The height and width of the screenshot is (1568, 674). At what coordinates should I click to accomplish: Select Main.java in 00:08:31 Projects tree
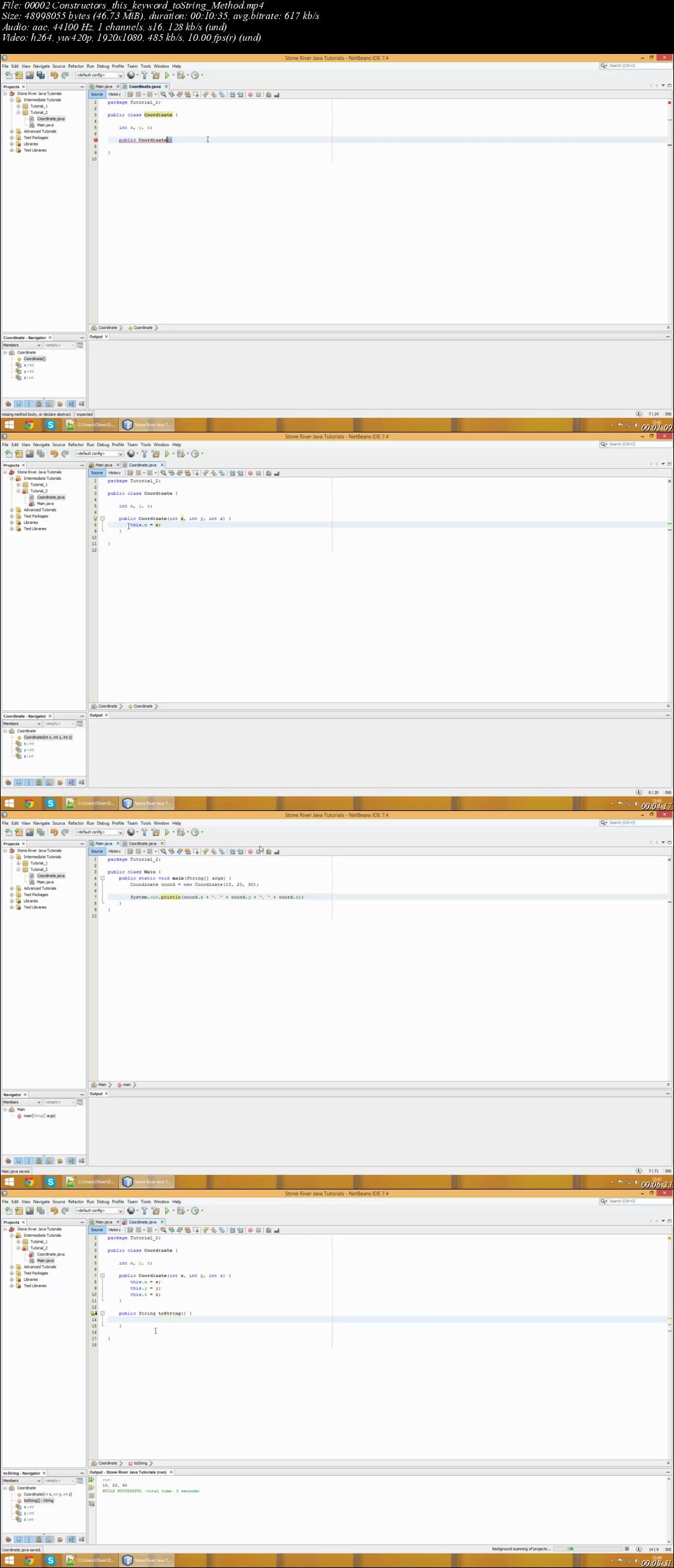pos(45,1261)
